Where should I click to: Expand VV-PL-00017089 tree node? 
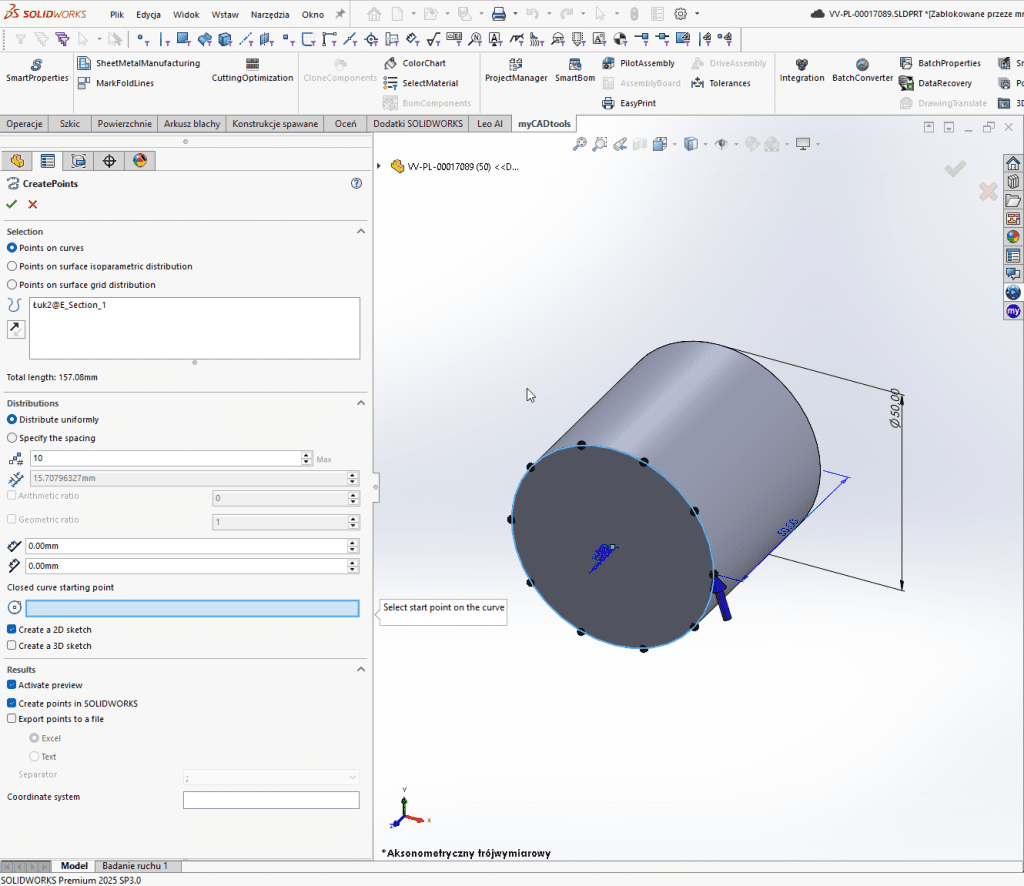coord(379,166)
